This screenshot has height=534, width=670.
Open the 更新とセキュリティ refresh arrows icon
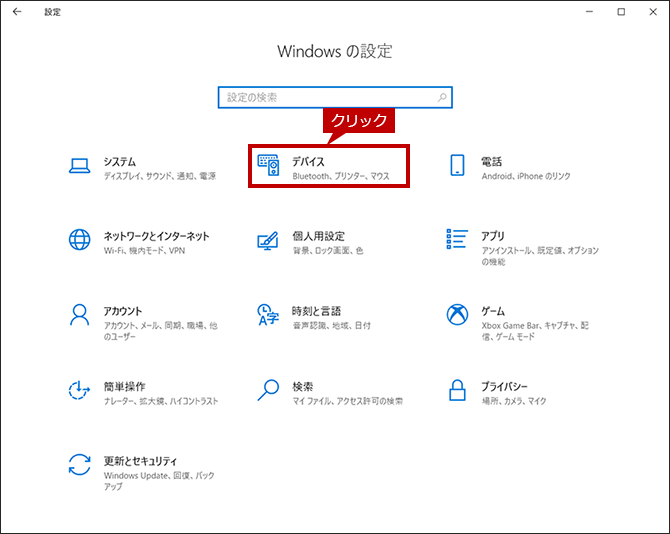tap(79, 465)
